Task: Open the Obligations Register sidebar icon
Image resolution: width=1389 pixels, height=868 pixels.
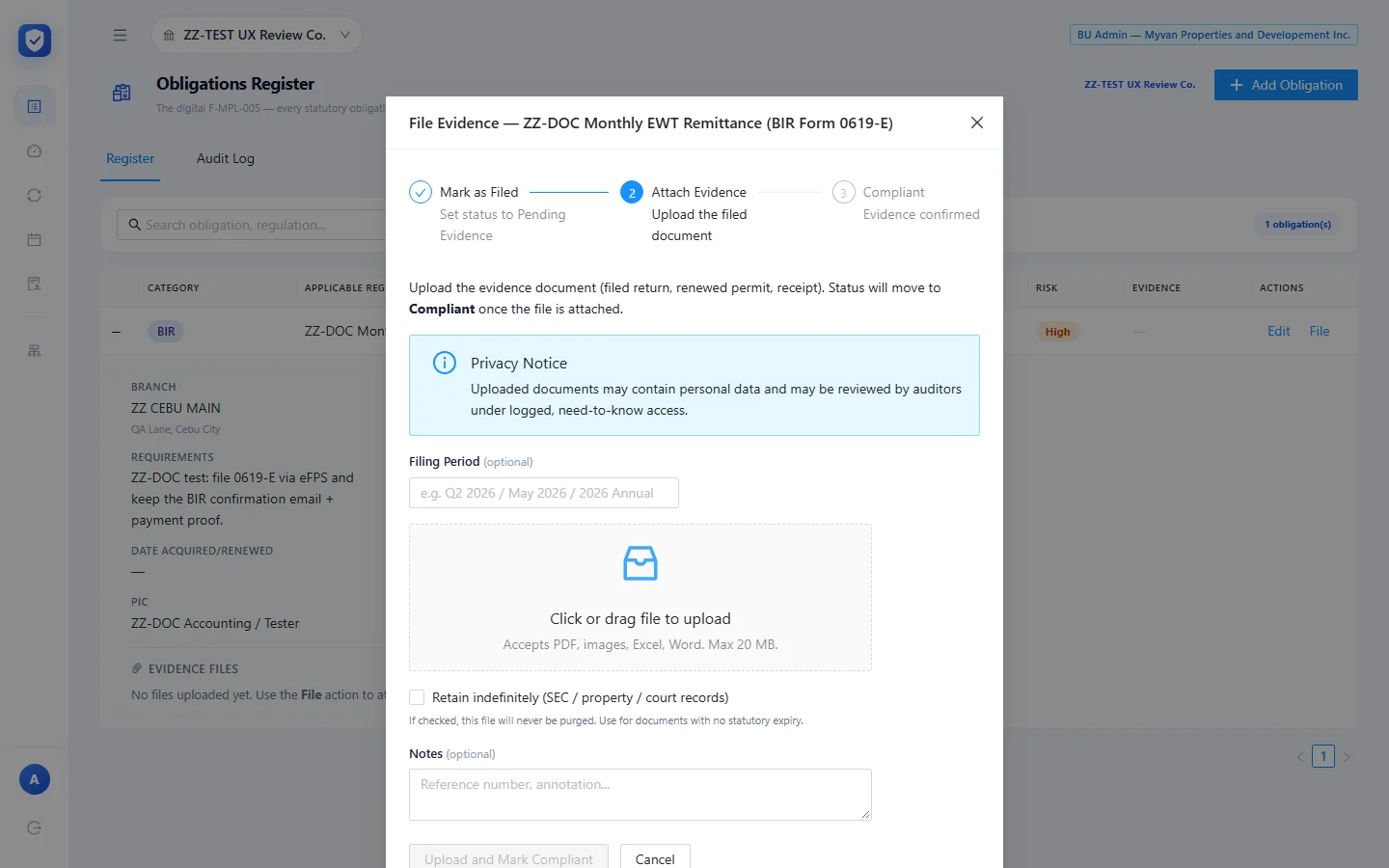Action: coord(34,106)
